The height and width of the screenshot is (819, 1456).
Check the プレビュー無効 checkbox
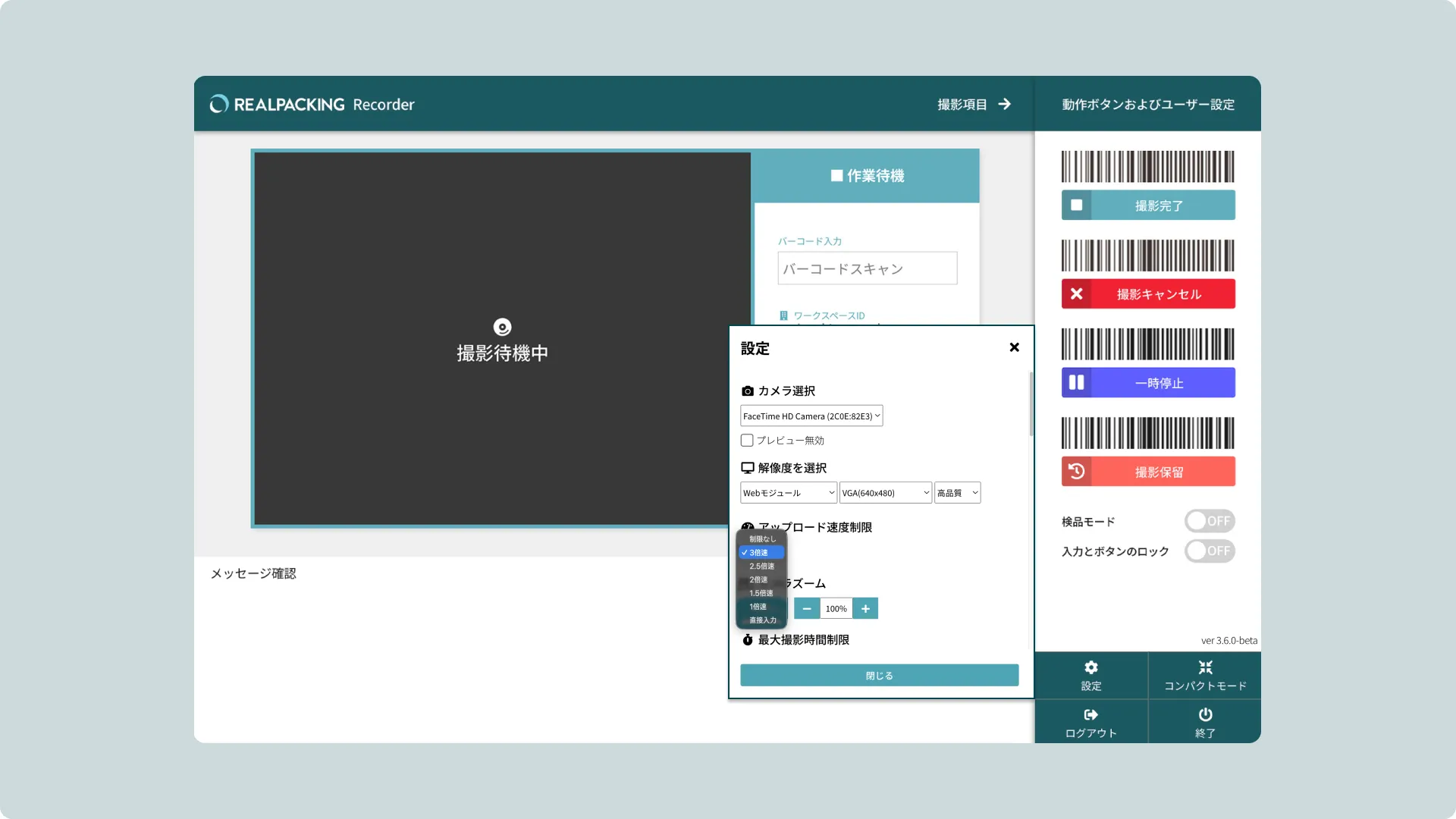[x=747, y=440]
